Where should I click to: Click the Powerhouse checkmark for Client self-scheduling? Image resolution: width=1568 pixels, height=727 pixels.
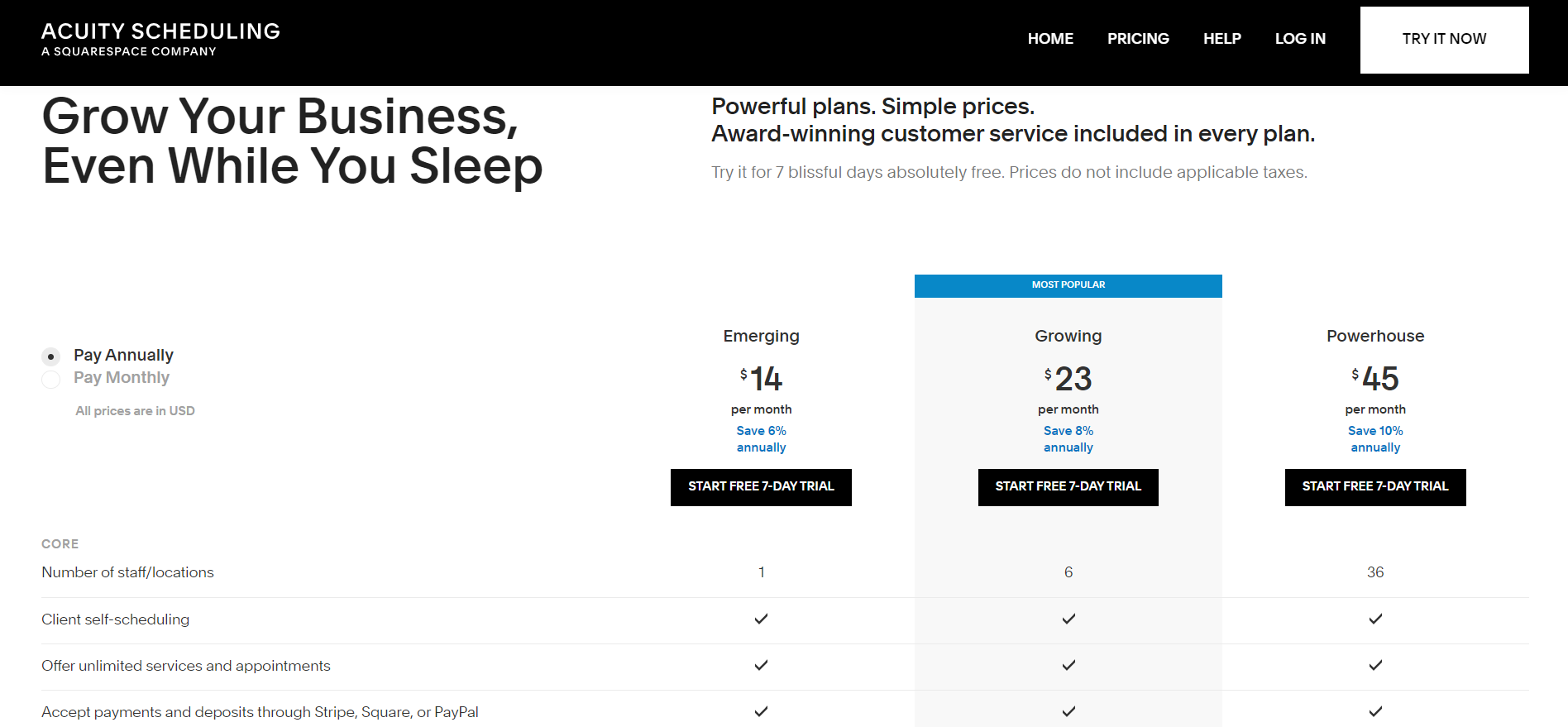[1375, 619]
